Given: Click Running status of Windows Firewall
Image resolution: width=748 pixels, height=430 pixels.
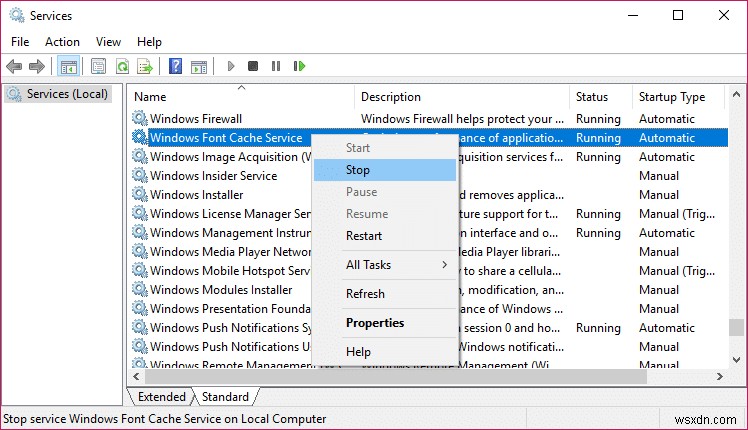Looking at the screenshot, I should coord(598,119).
